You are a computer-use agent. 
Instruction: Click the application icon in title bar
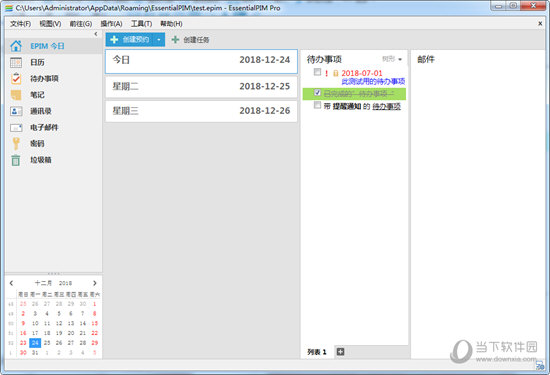point(9,8)
